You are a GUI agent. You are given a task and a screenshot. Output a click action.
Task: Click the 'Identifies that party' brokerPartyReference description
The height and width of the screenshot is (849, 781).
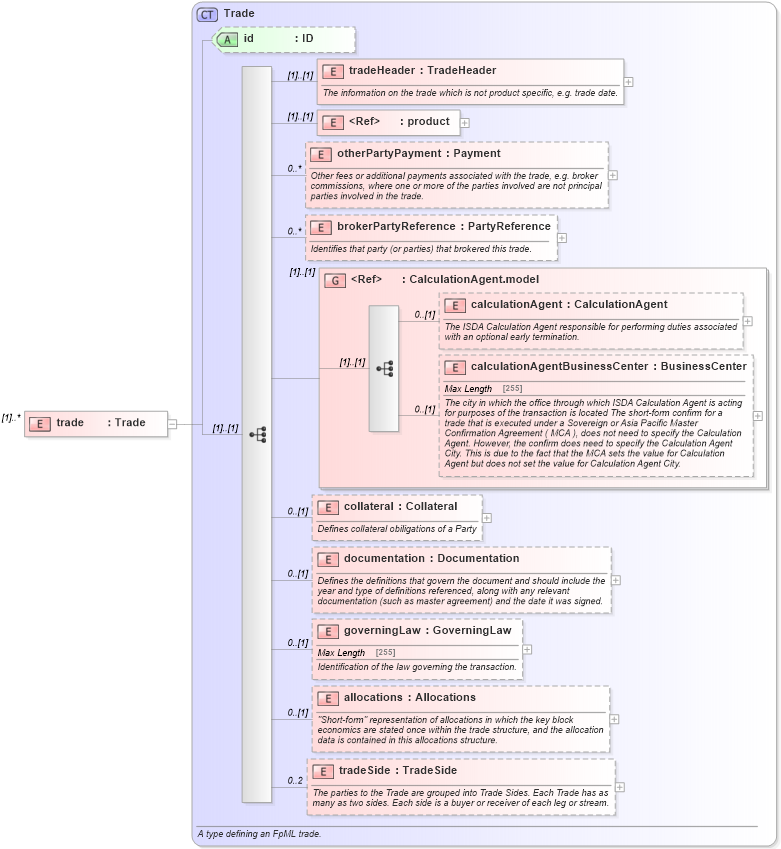(421, 249)
